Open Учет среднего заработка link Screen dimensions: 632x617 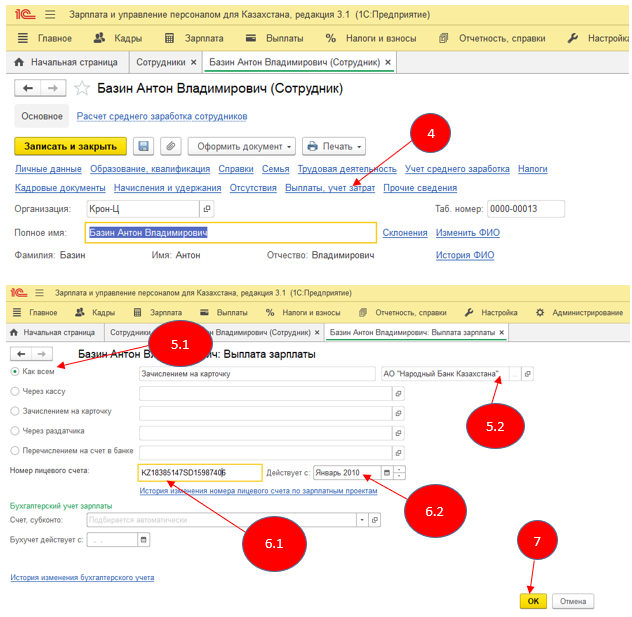(457, 169)
